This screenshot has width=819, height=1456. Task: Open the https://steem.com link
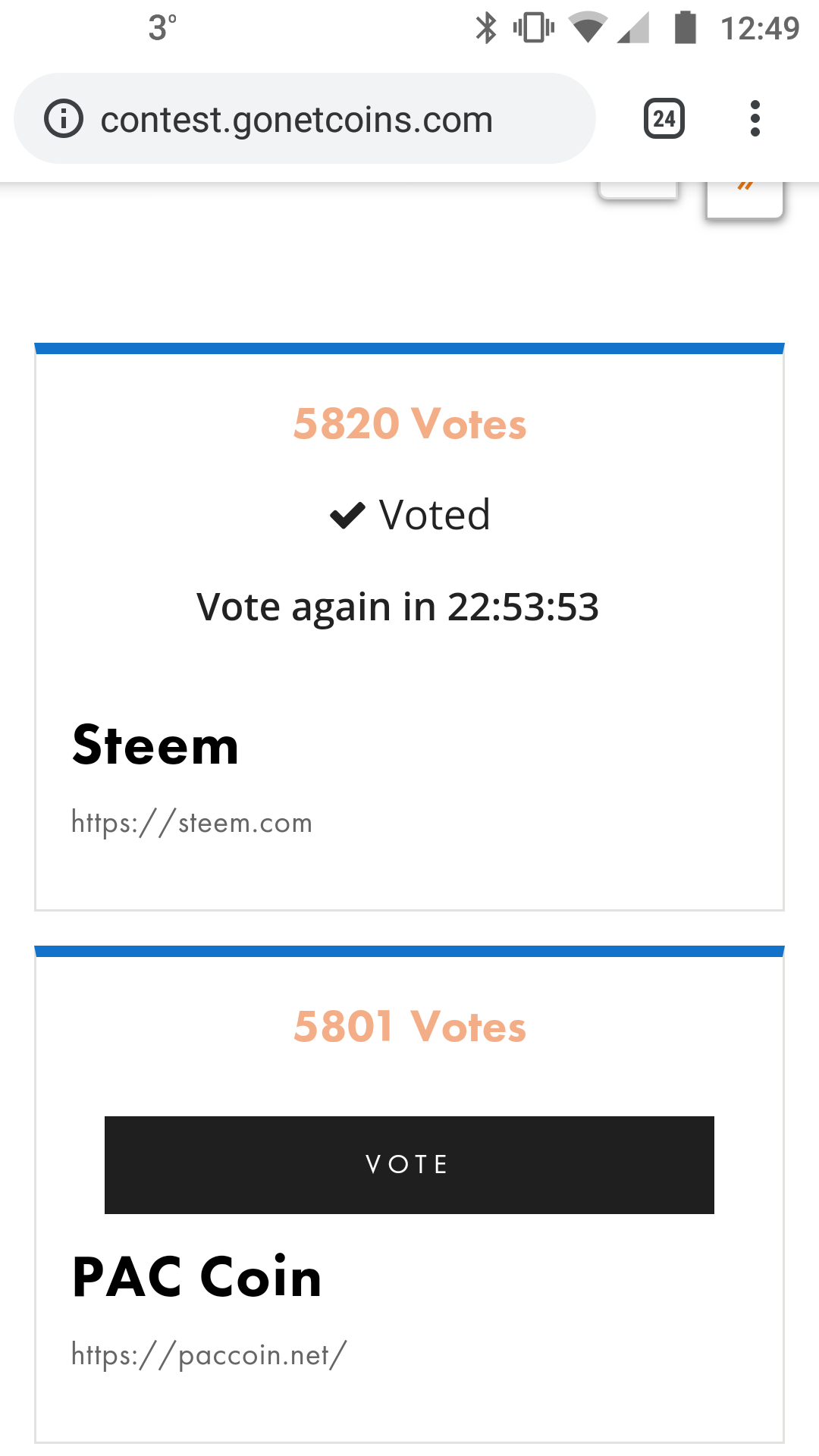click(x=192, y=823)
